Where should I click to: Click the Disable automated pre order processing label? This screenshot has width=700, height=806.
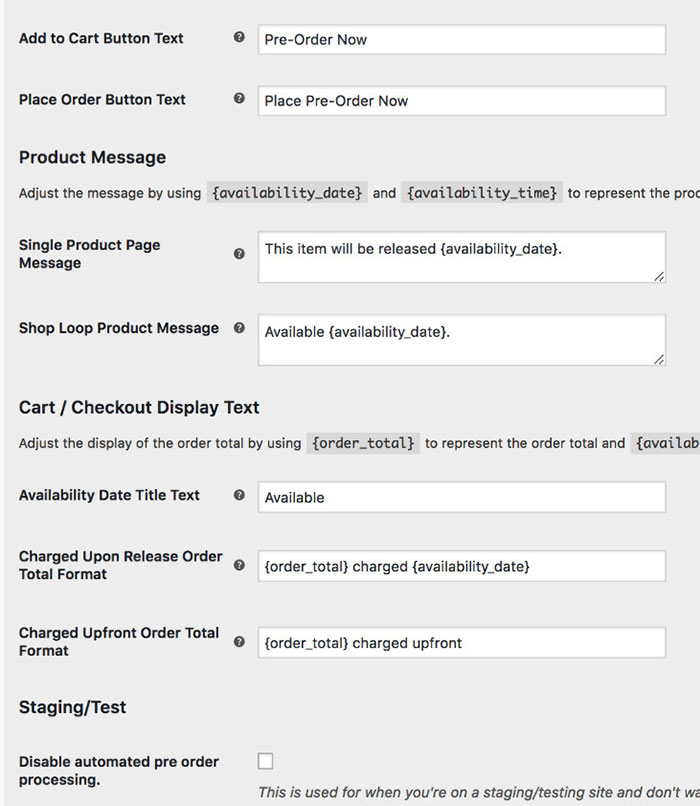click(x=119, y=770)
